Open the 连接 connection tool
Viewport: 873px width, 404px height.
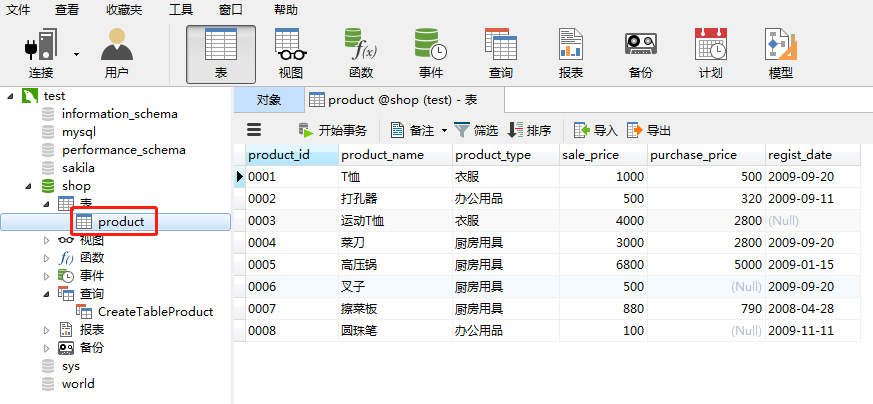click(x=41, y=54)
